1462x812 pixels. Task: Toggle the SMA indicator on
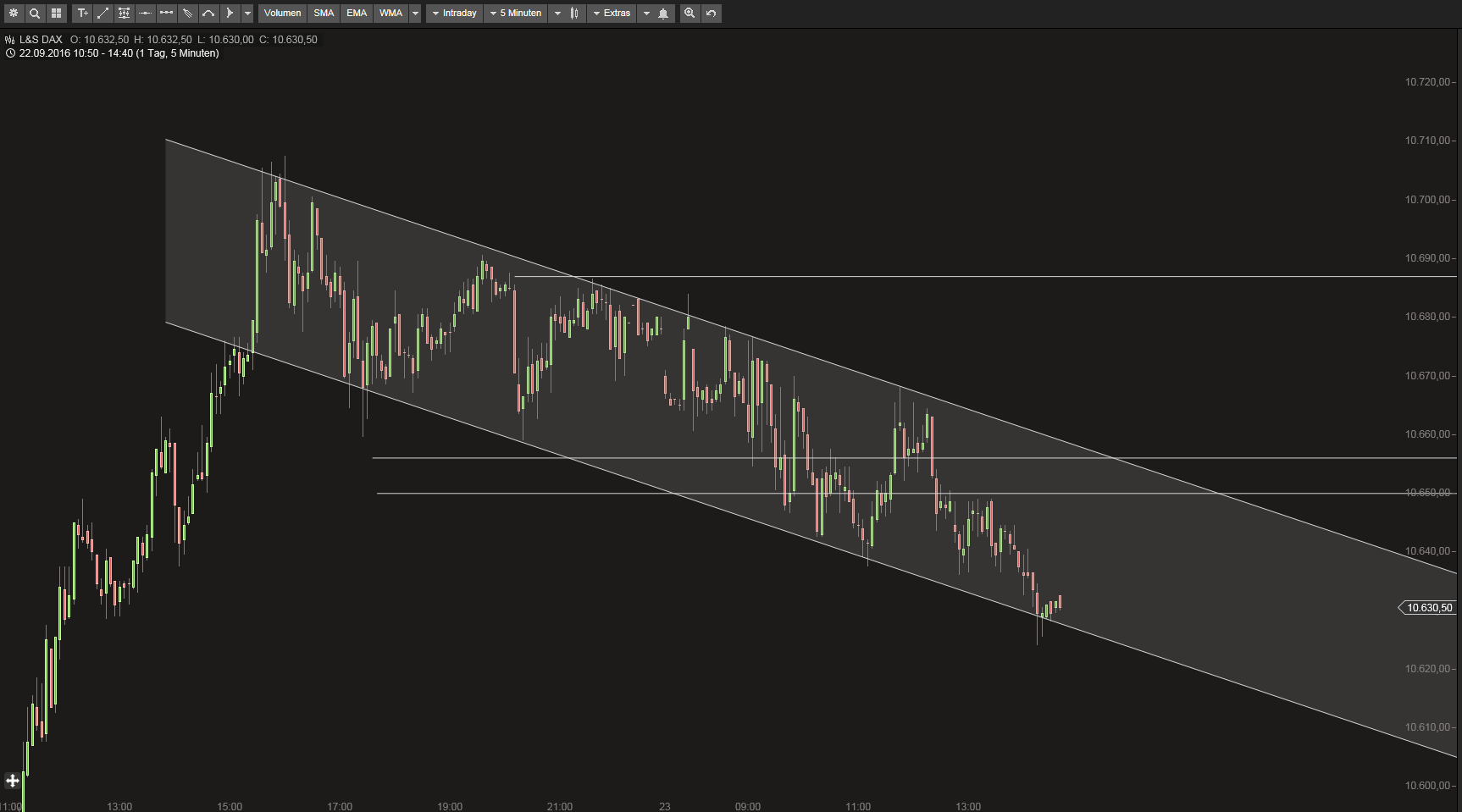click(324, 13)
